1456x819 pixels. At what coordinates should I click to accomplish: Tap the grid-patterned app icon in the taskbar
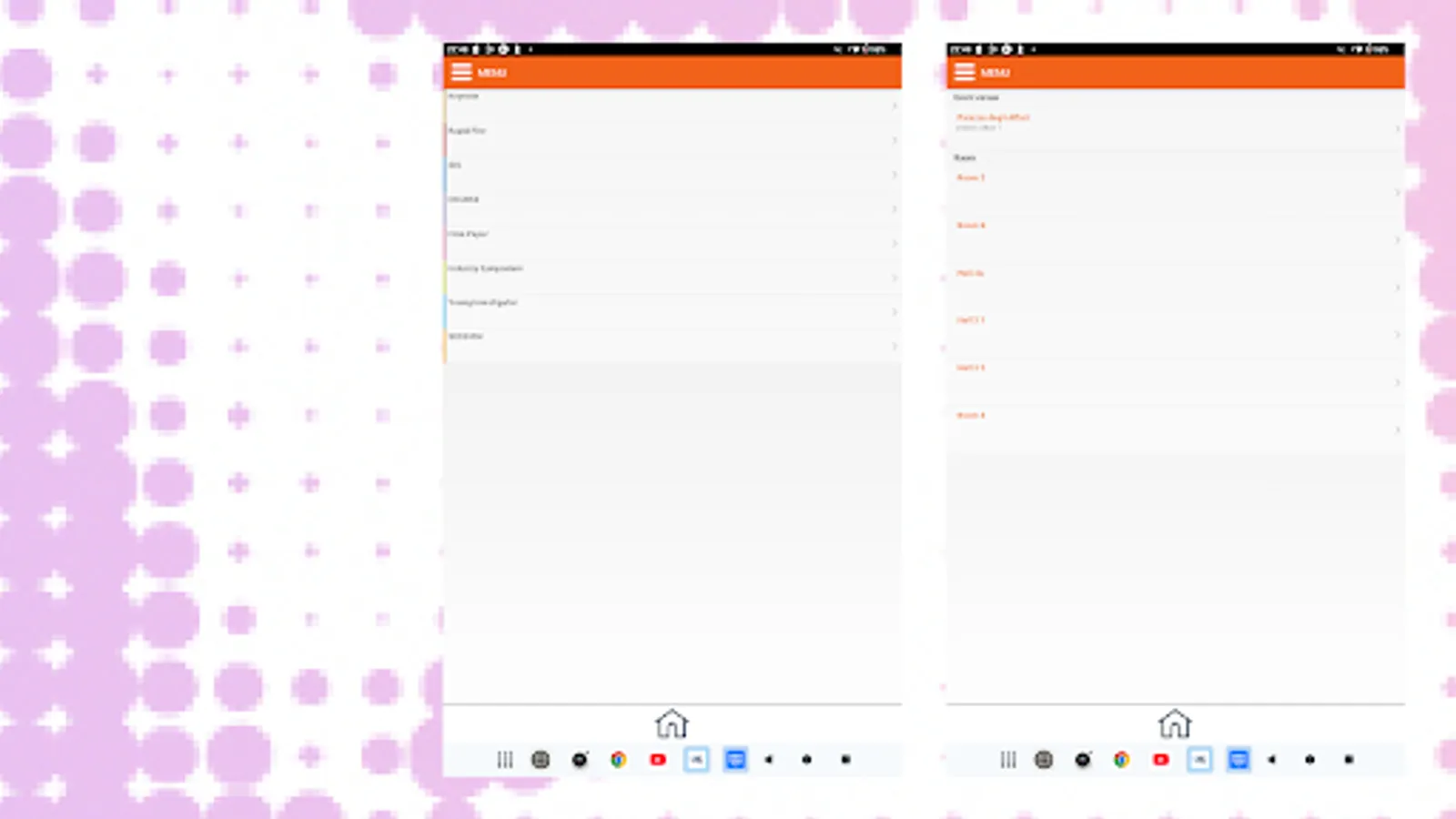pos(541,760)
